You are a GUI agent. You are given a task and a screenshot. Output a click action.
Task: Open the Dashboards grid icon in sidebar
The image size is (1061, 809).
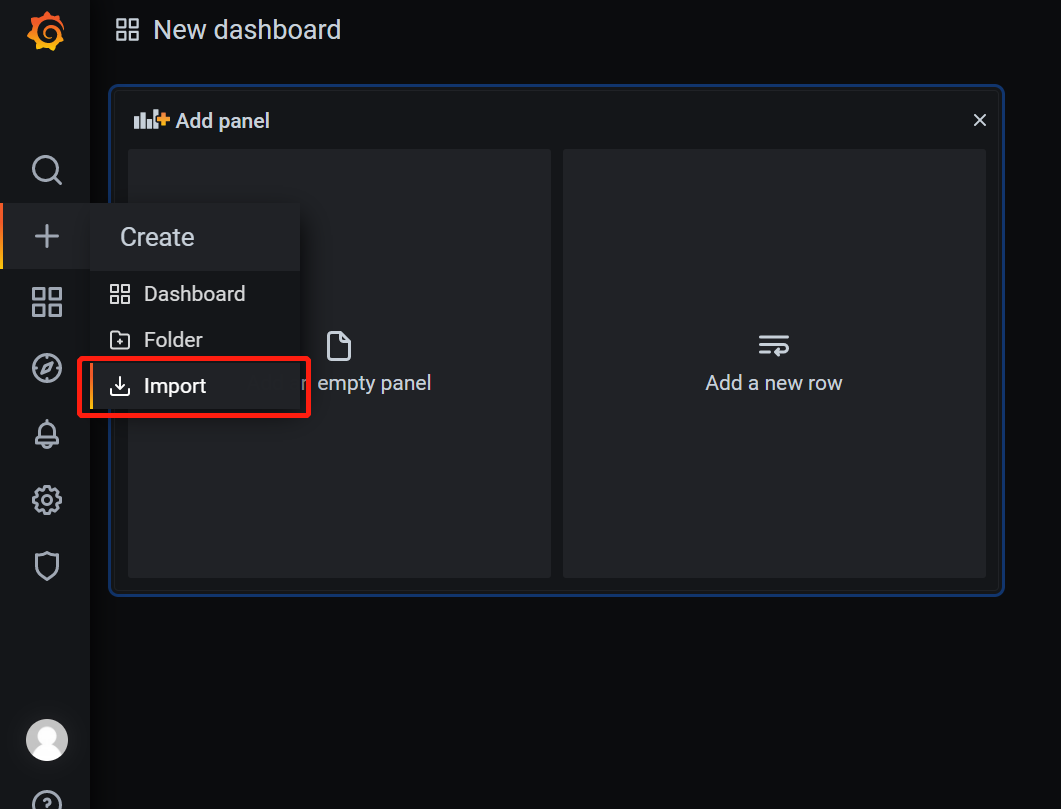(47, 302)
